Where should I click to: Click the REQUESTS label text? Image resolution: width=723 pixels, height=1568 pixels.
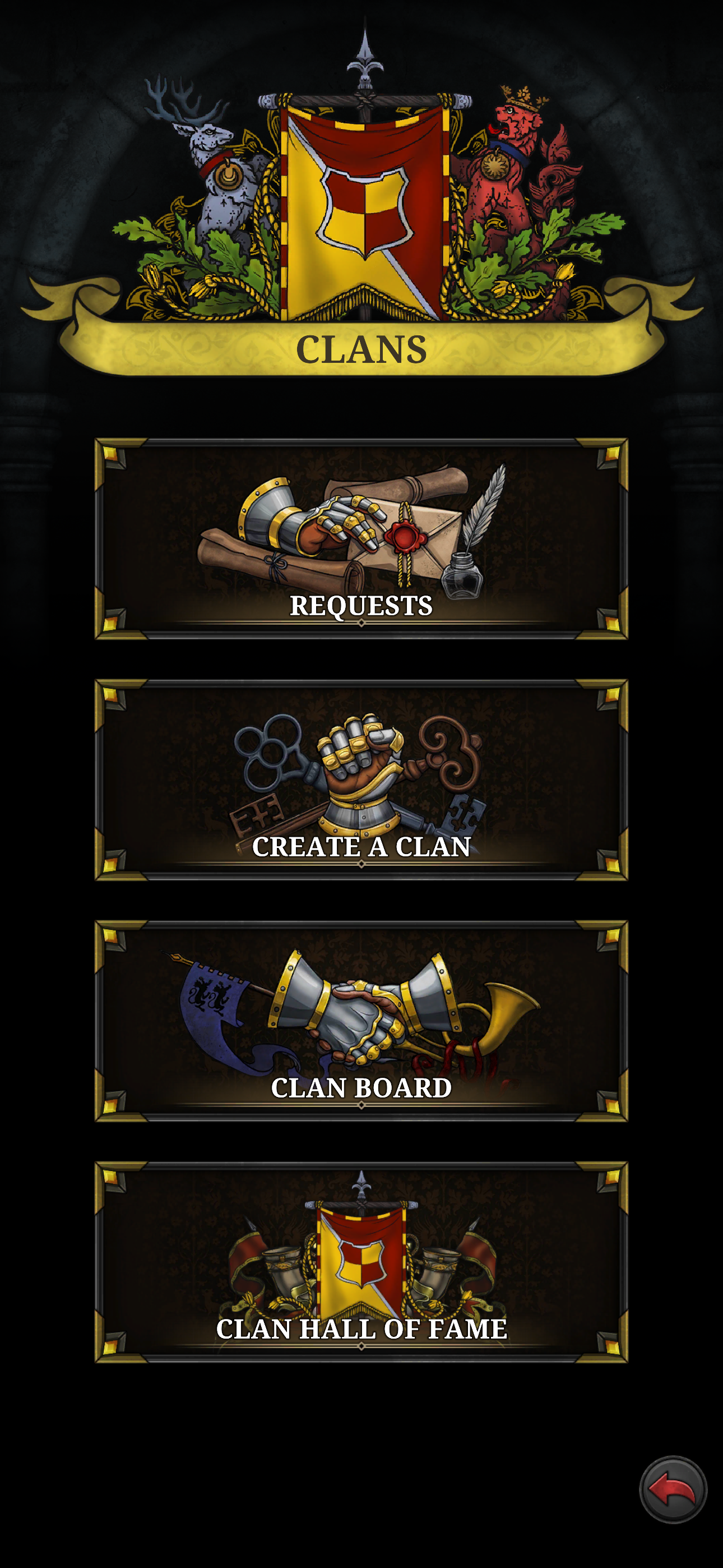pyautogui.click(x=361, y=606)
